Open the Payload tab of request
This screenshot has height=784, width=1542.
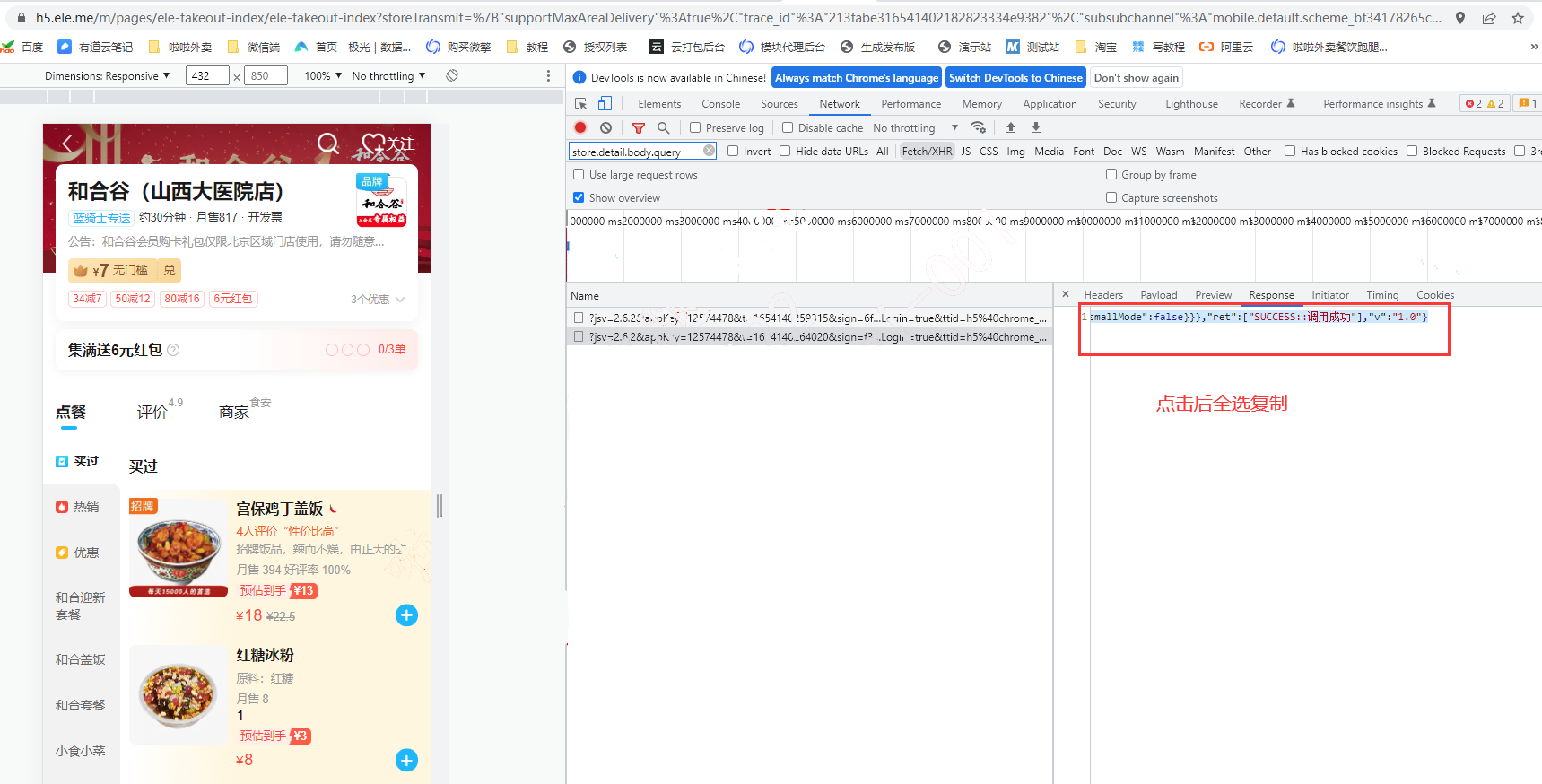click(1158, 294)
